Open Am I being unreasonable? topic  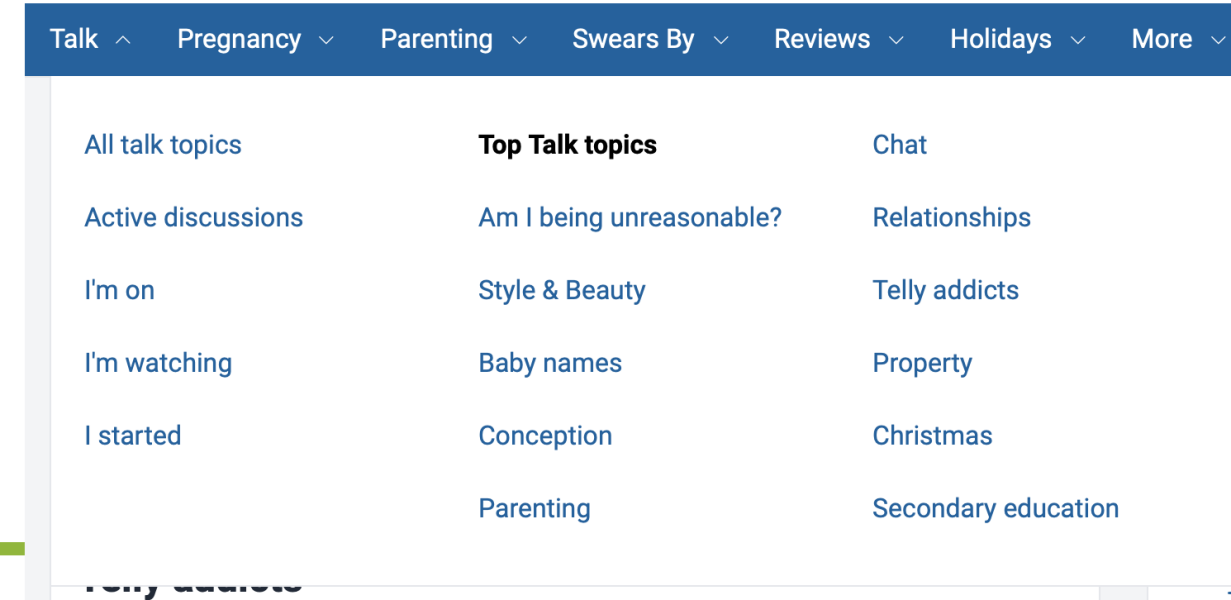(x=630, y=218)
